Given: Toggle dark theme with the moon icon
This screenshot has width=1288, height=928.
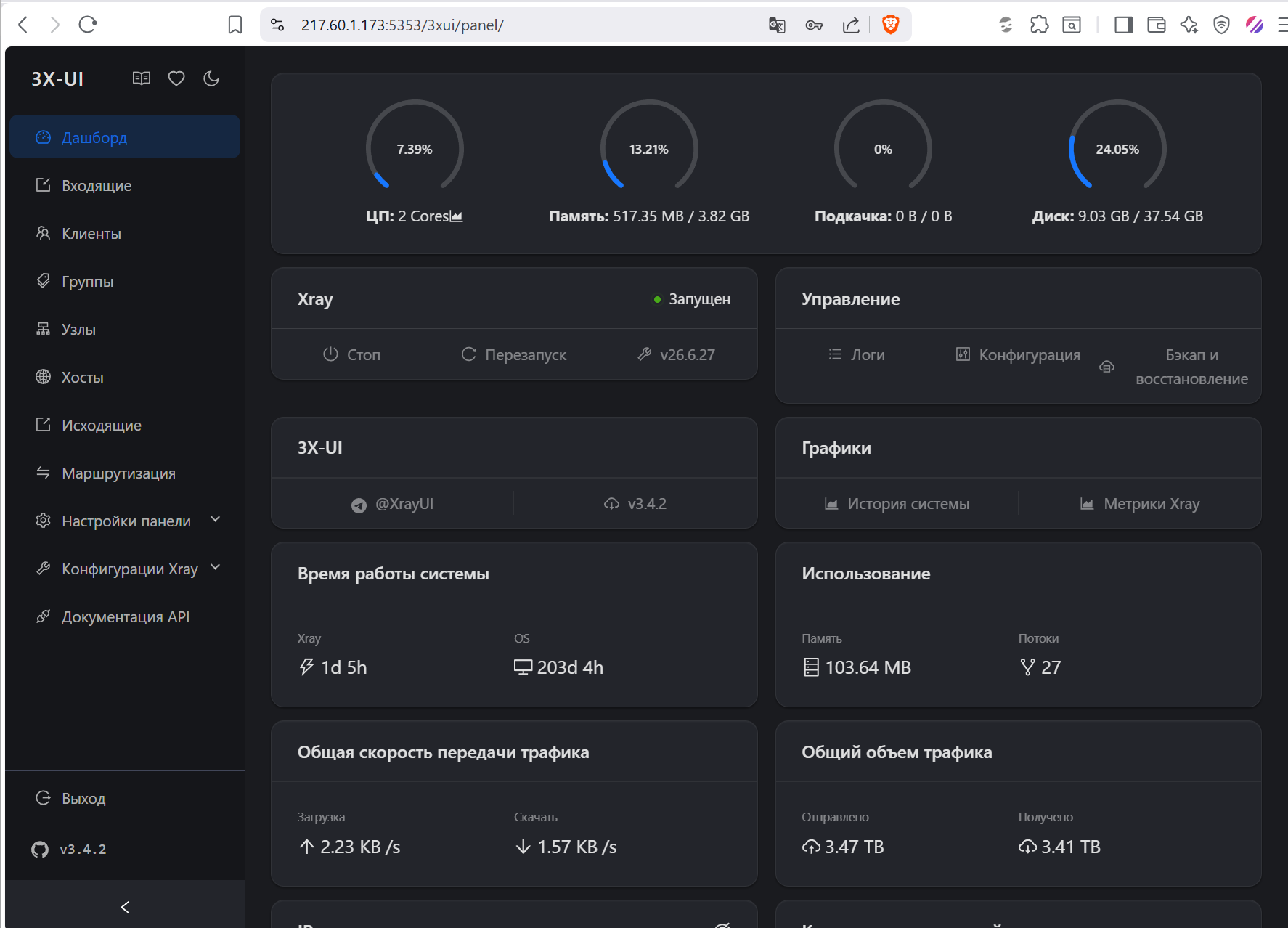Looking at the screenshot, I should (x=211, y=78).
